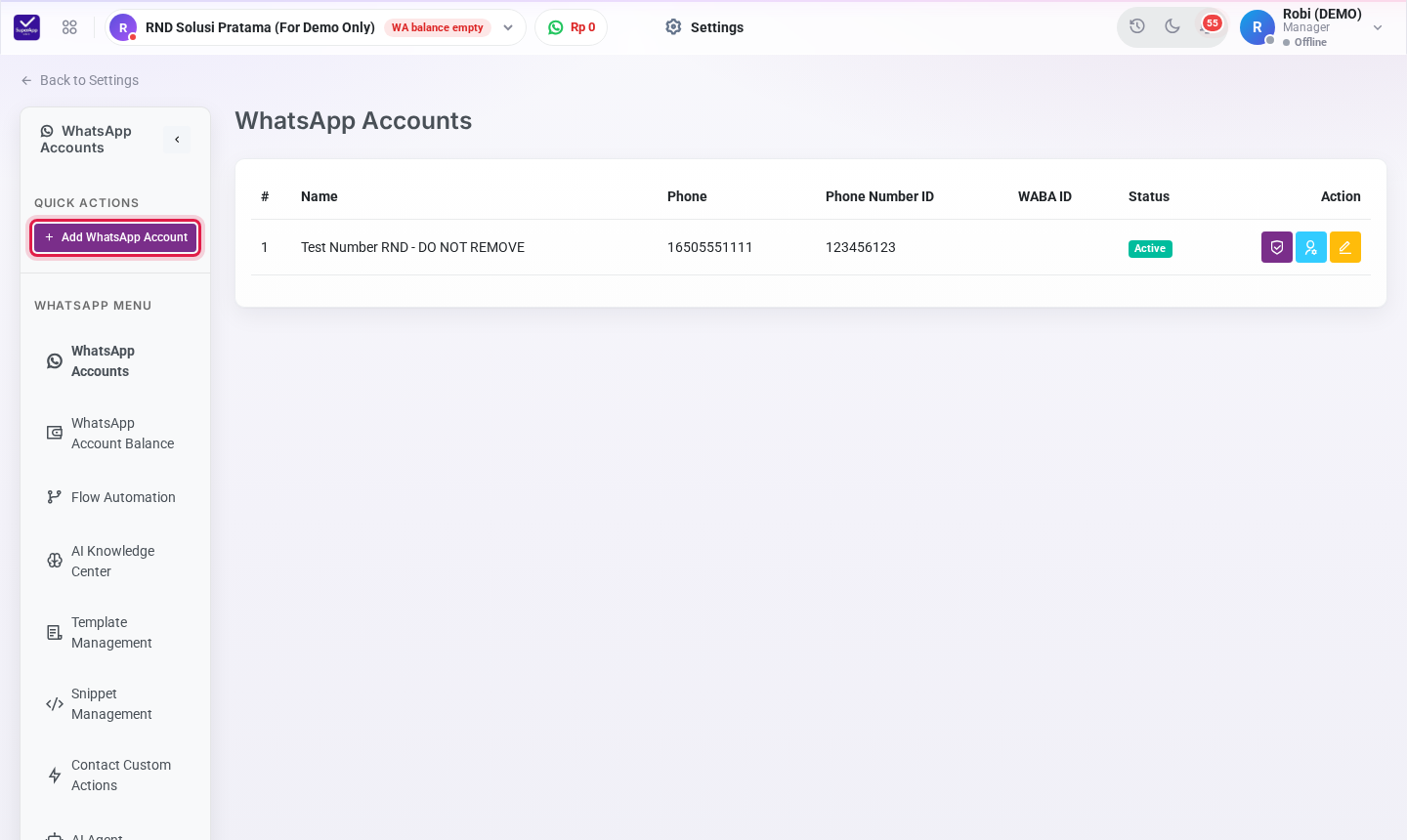Viewport: 1407px width, 840px height.
Task: Collapse the WhatsApp Accounts sidebar
Action: tap(177, 140)
